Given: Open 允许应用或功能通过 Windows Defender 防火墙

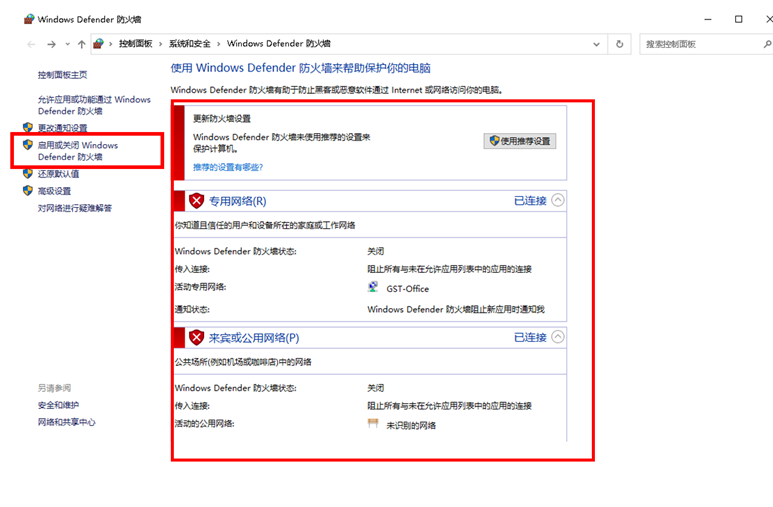Looking at the screenshot, I should [x=94, y=105].
